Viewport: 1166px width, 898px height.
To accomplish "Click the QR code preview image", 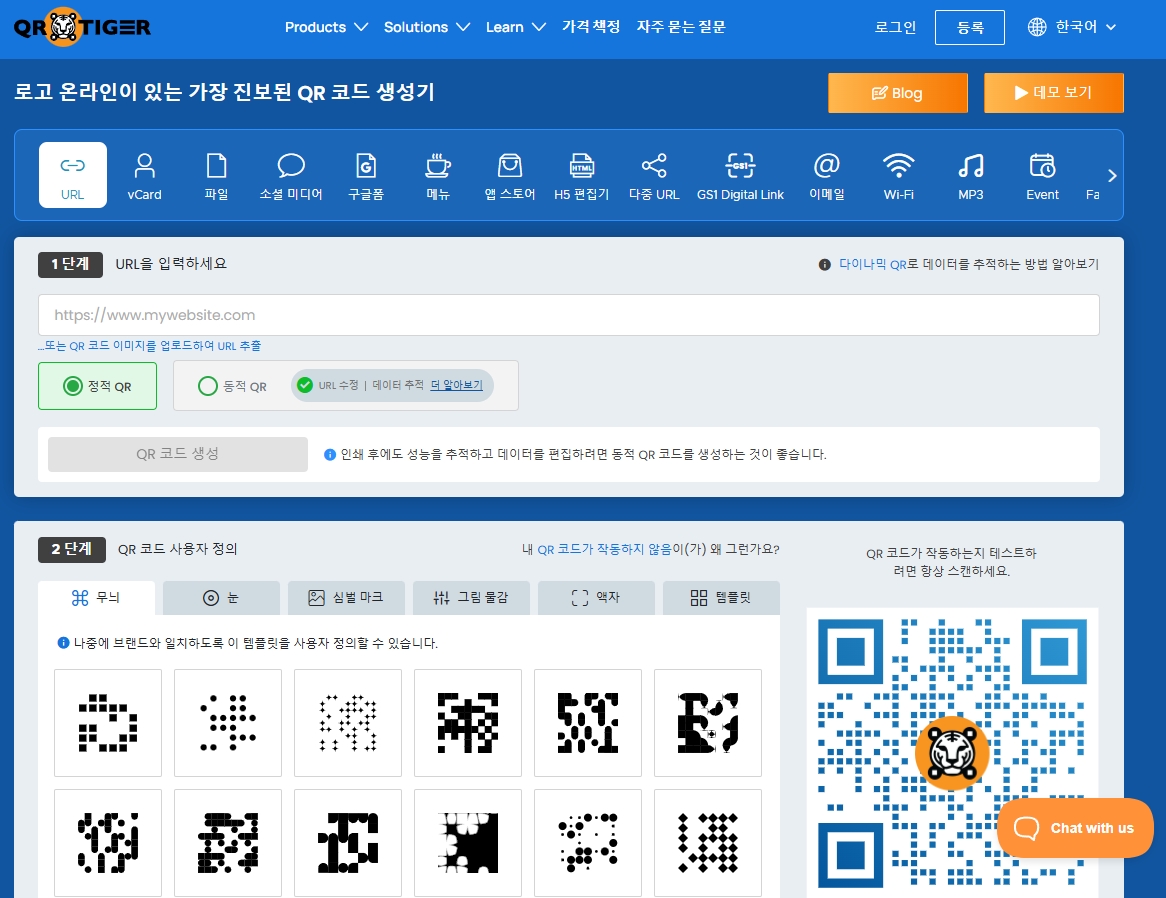I will 952,752.
